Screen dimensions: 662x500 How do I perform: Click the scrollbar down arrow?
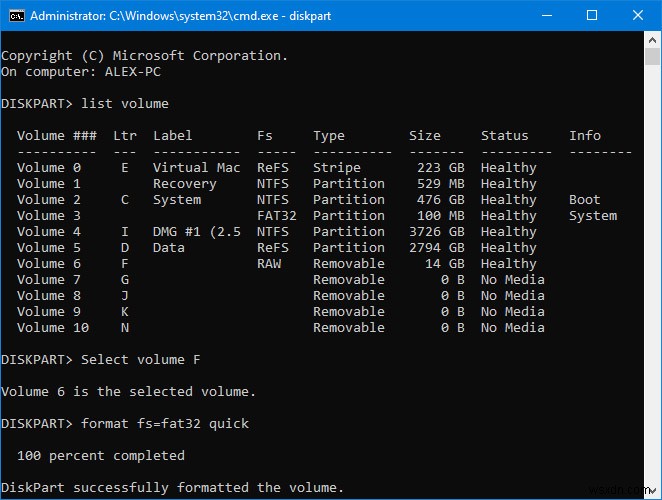653,490
